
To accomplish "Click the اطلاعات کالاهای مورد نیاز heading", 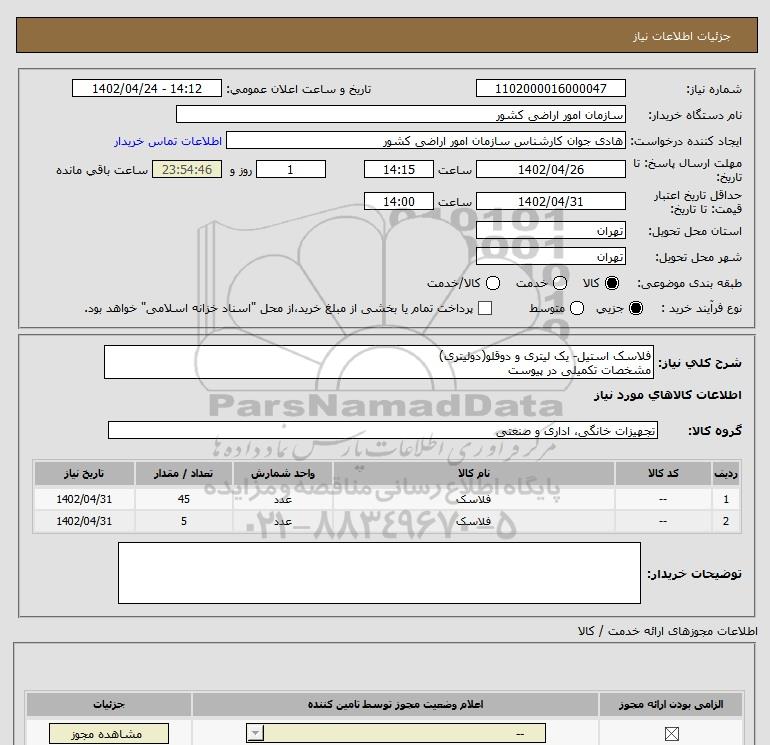I will tap(668, 395).
